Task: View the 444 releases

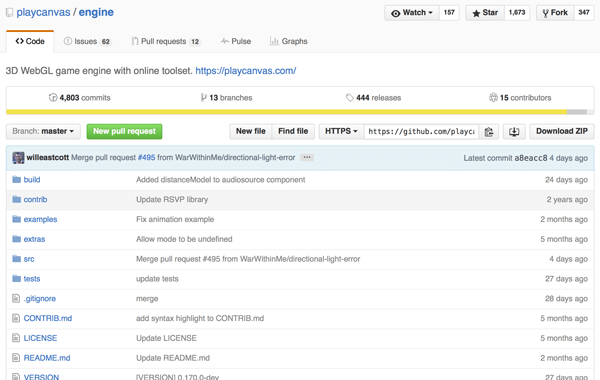Action: coord(373,98)
